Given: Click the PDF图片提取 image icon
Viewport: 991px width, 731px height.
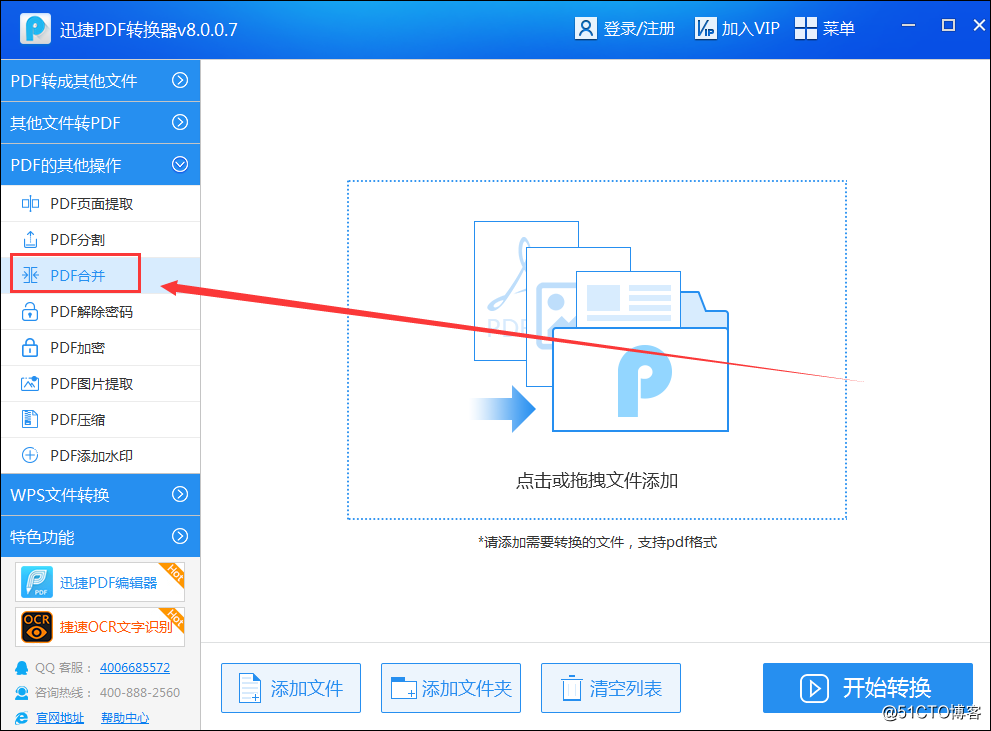Looking at the screenshot, I should coord(30,384).
